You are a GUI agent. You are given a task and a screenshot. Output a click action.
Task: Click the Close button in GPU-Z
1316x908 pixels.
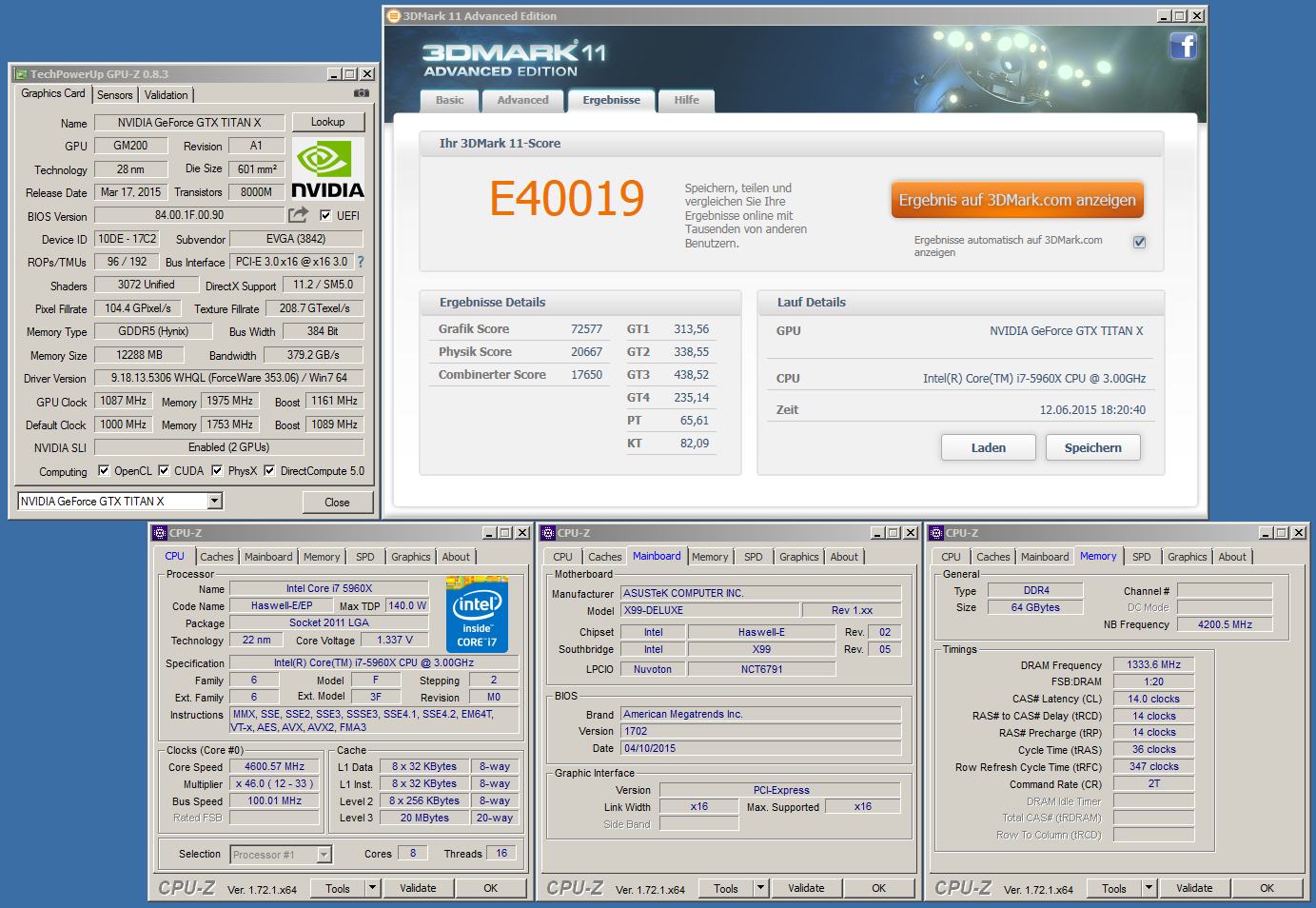(337, 502)
